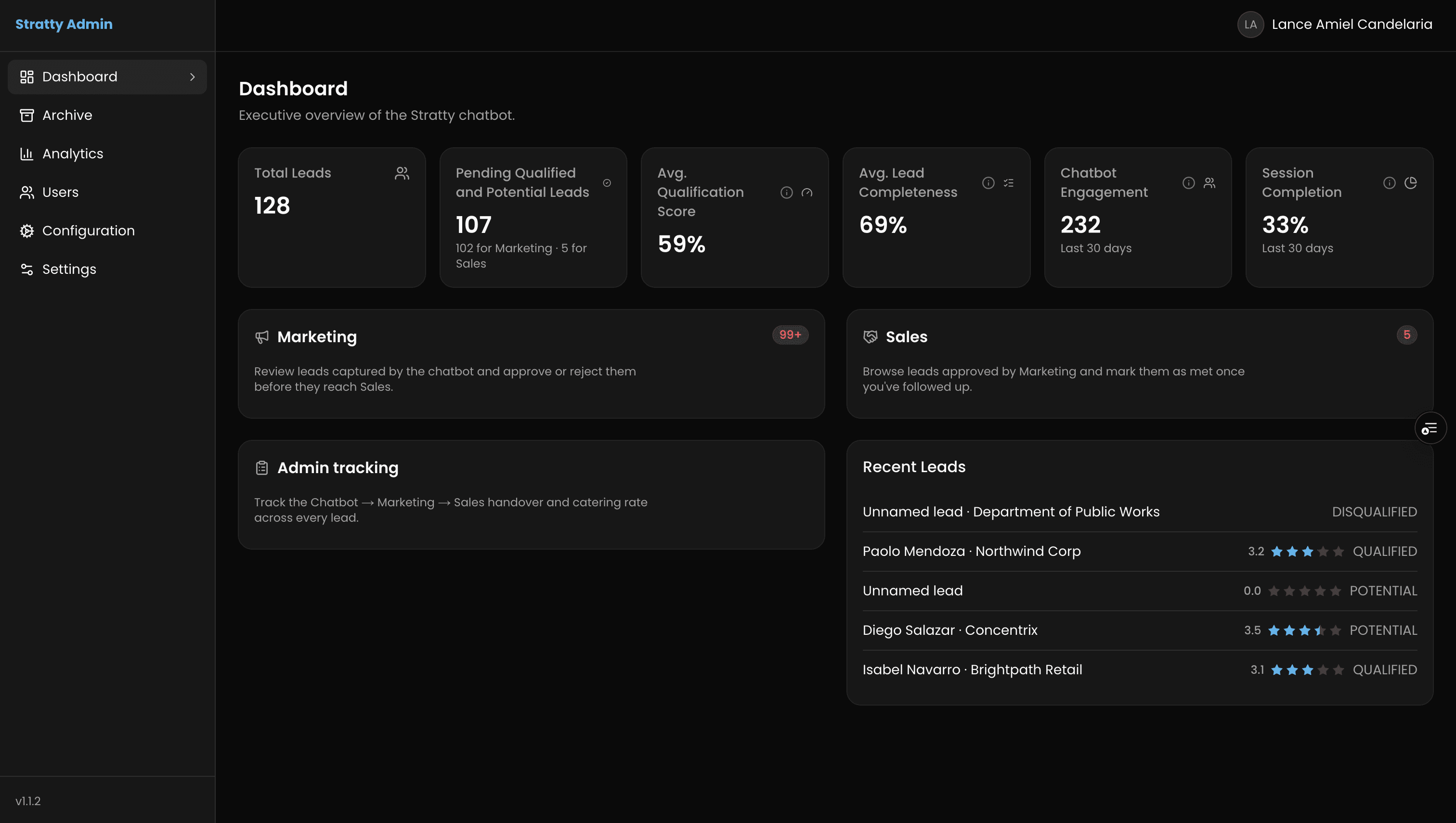Image resolution: width=1456 pixels, height=823 pixels.
Task: Click the red 5 badge on Sales
Action: click(x=1406, y=334)
